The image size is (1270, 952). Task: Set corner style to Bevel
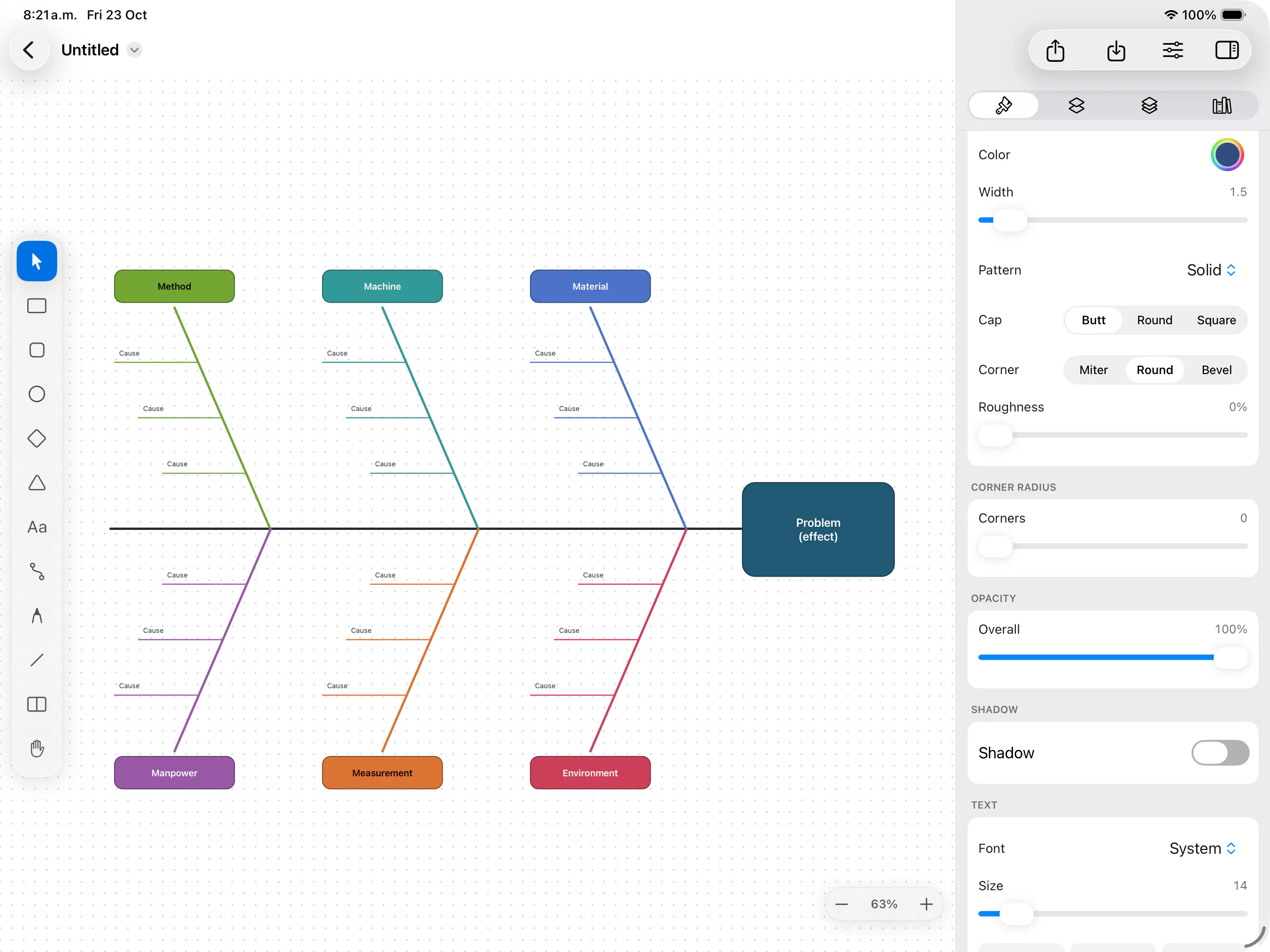[1216, 370]
